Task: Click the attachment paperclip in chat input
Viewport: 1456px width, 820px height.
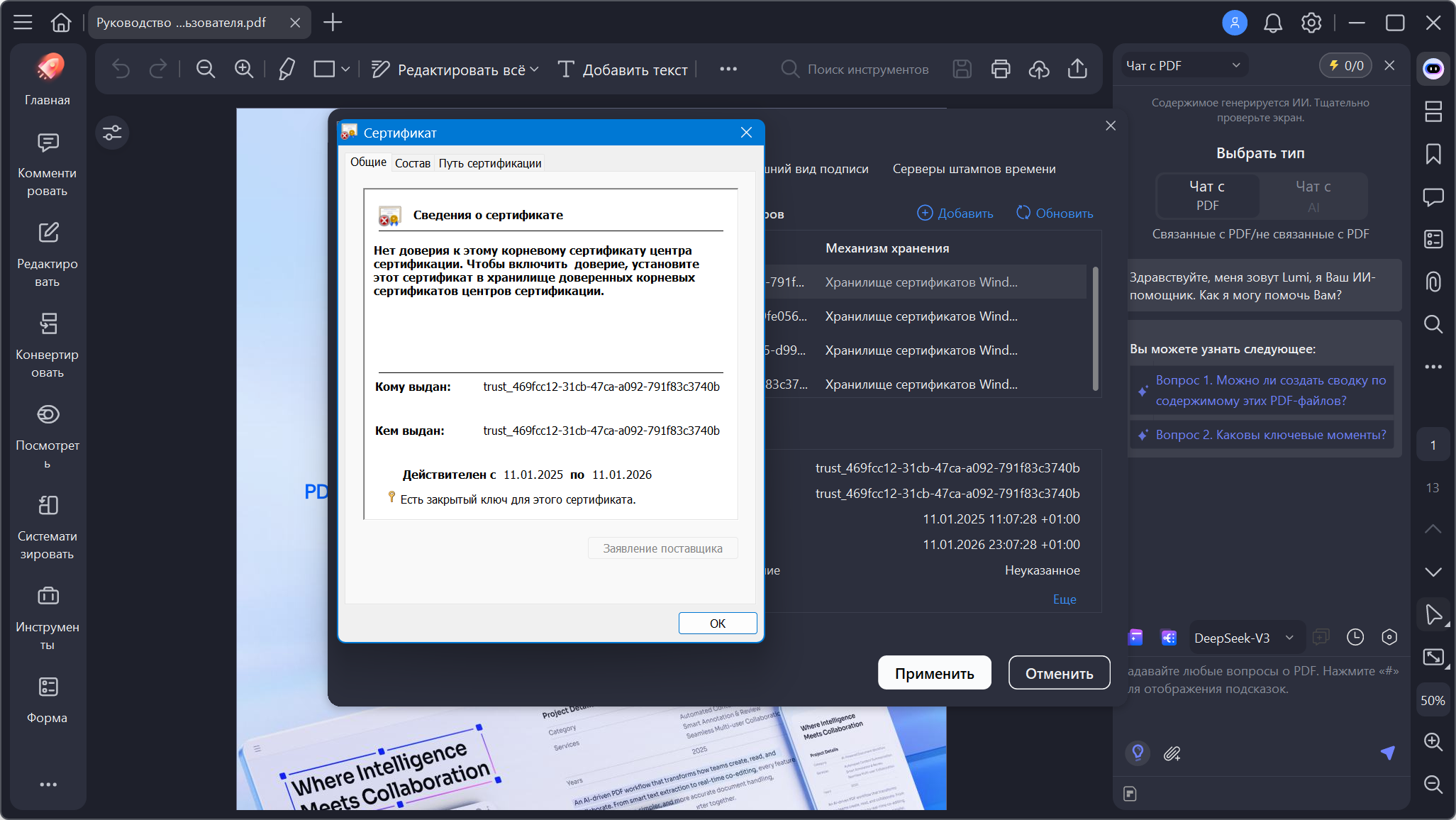Action: click(x=1172, y=753)
